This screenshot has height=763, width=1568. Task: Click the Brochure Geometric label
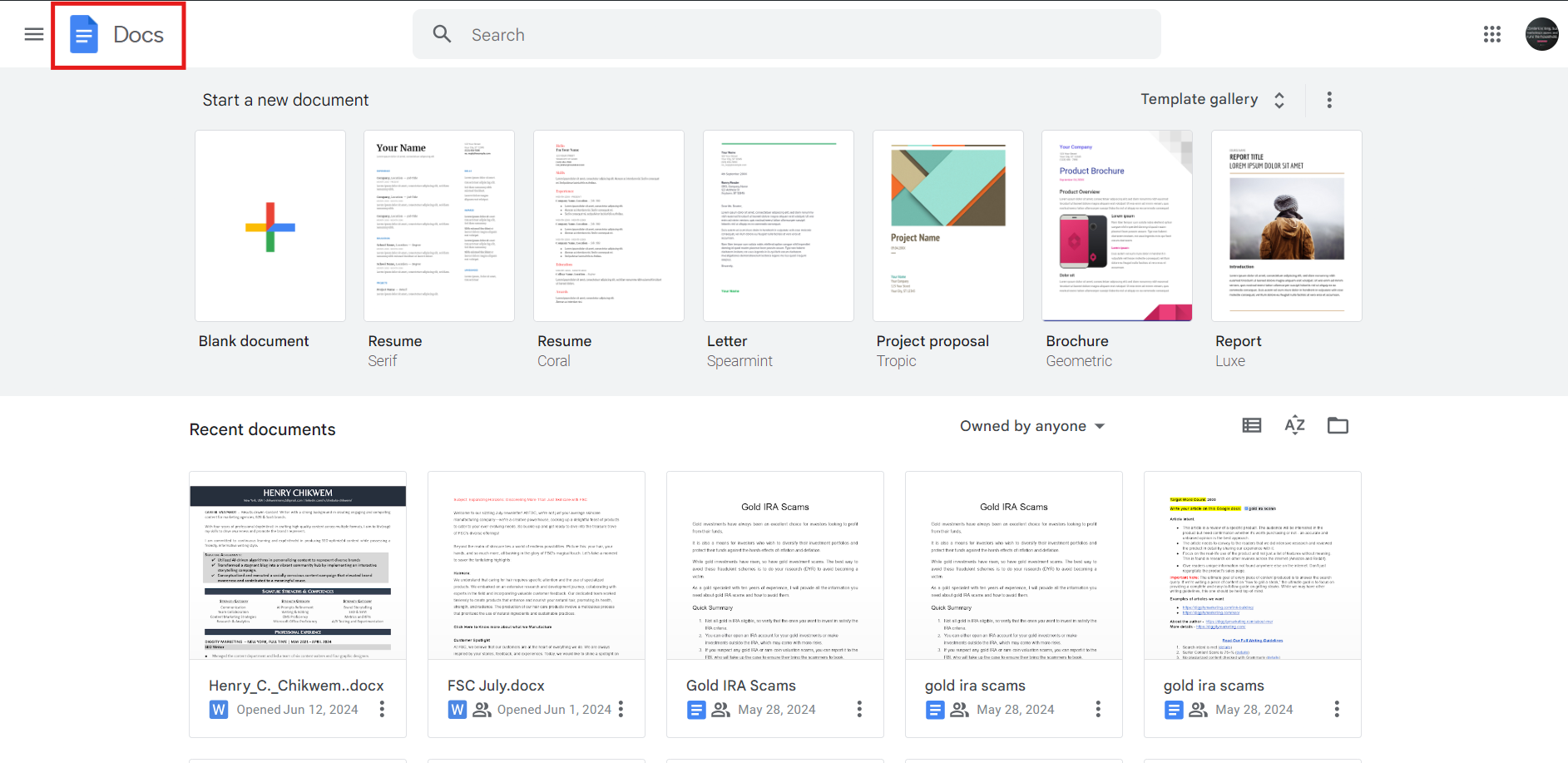pos(1079,351)
